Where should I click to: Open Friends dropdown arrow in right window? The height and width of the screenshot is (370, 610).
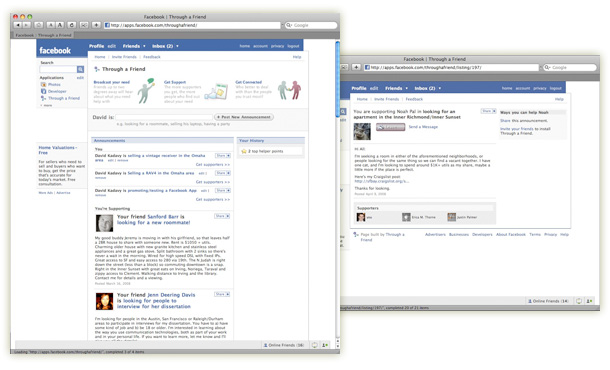(x=407, y=88)
